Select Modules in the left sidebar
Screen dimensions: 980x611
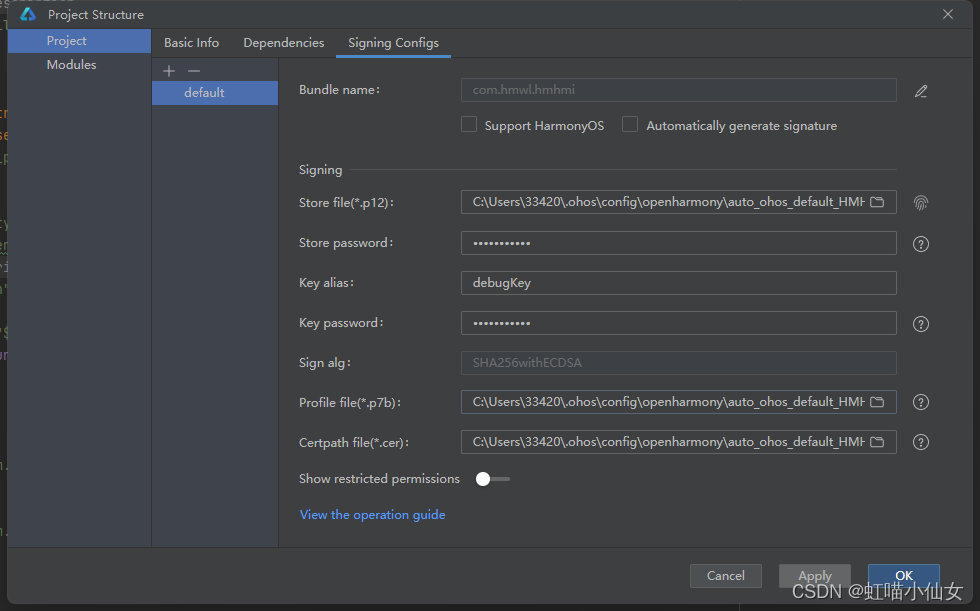coord(71,64)
